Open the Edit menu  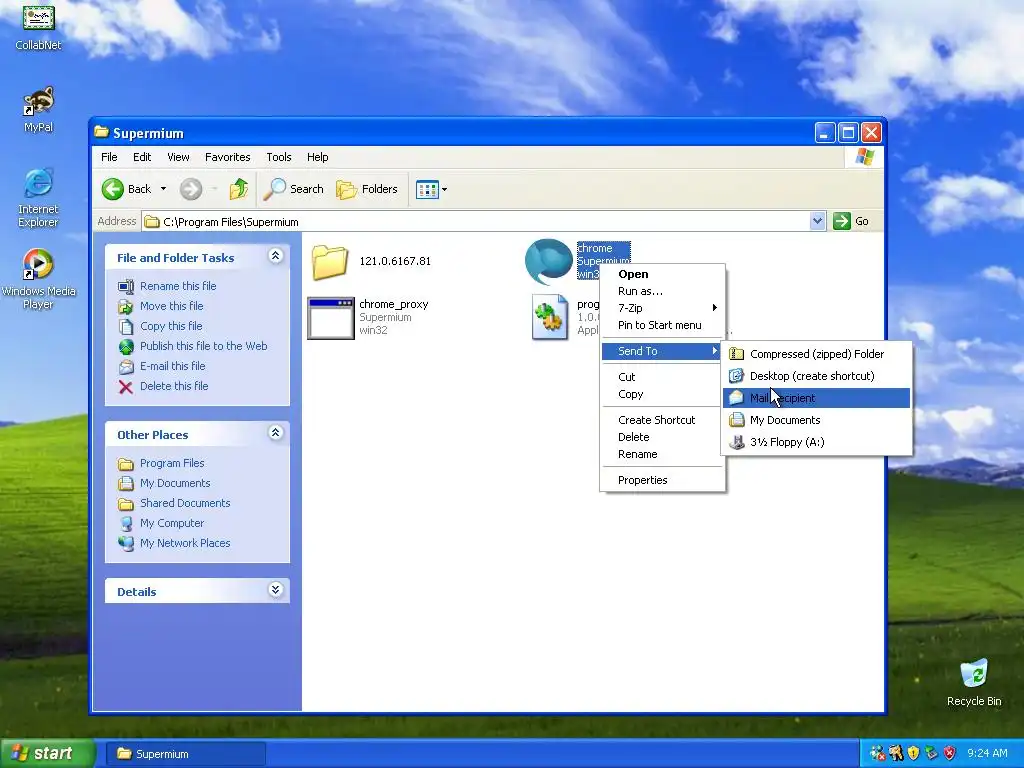(x=142, y=157)
